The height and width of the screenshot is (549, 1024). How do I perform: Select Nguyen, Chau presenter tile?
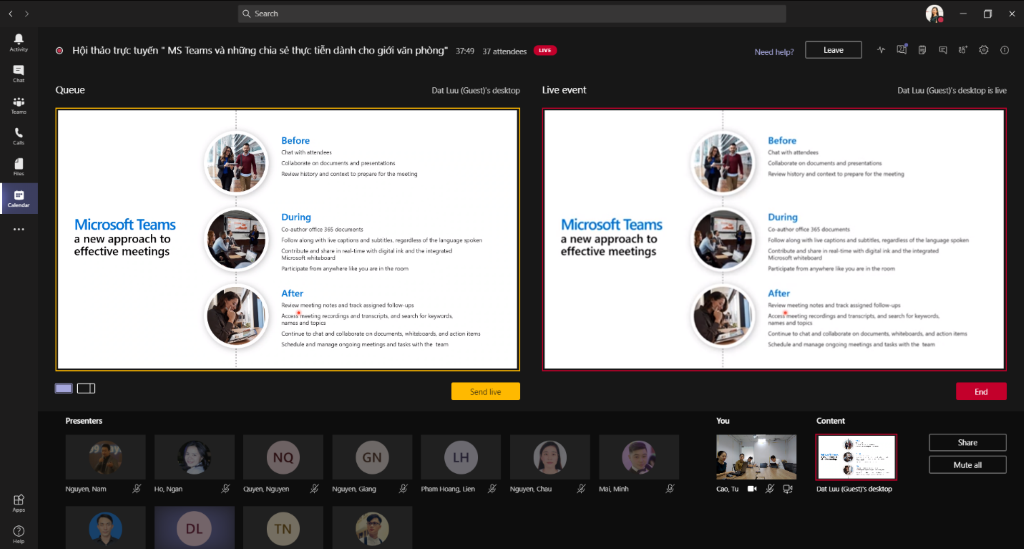pos(549,457)
